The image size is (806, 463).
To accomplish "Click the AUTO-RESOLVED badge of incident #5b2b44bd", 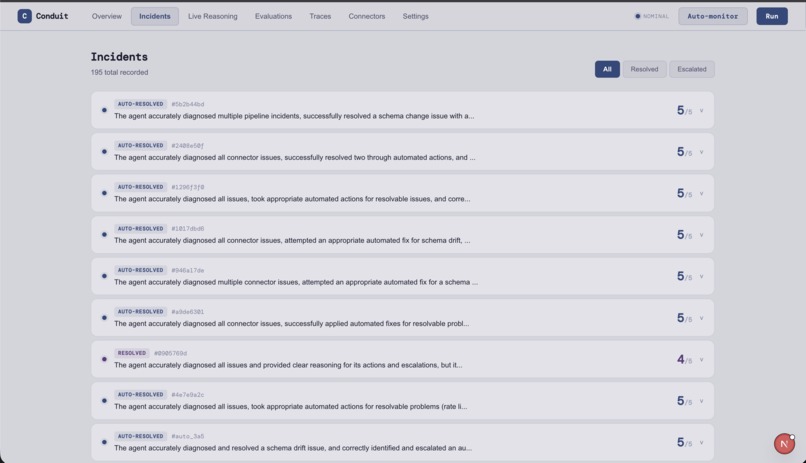I will pyautogui.click(x=140, y=104).
